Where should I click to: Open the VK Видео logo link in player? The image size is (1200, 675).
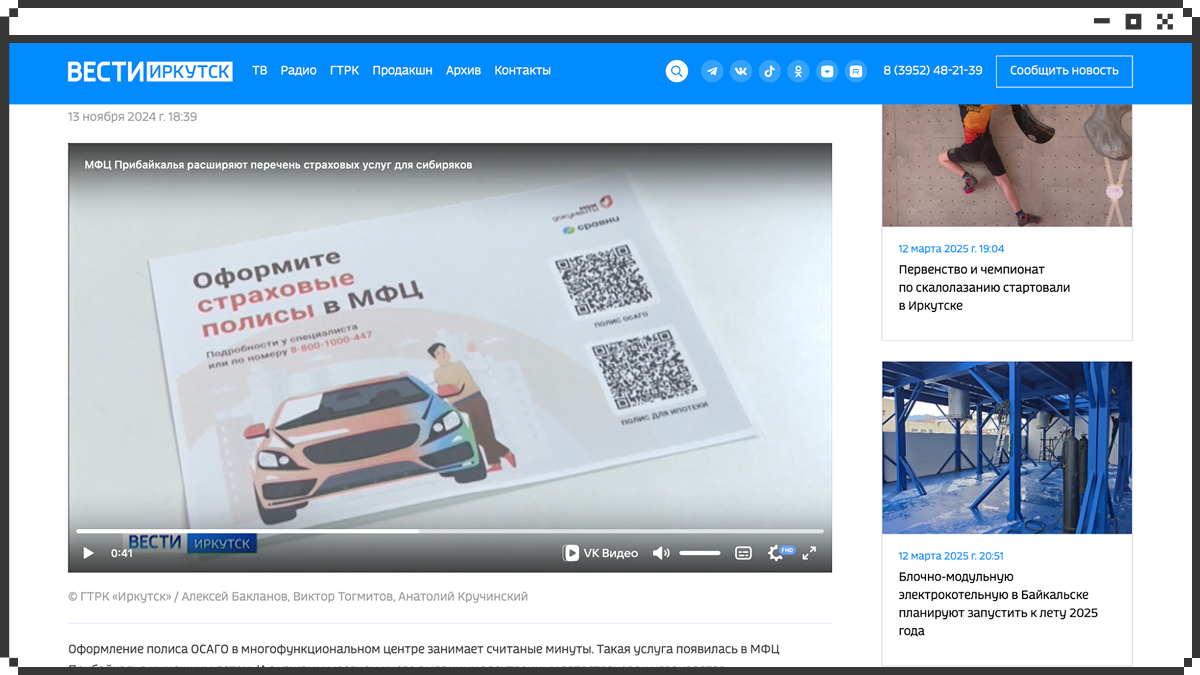click(600, 553)
